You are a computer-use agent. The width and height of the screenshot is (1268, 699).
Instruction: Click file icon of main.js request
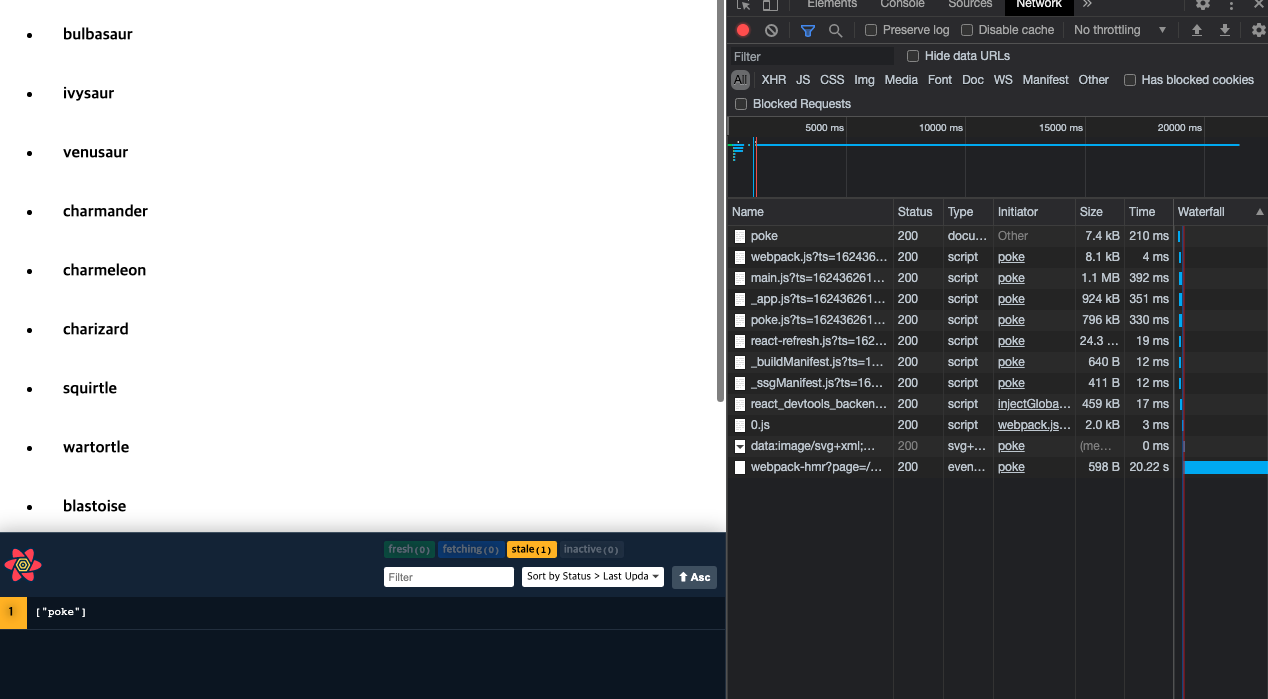pos(740,278)
